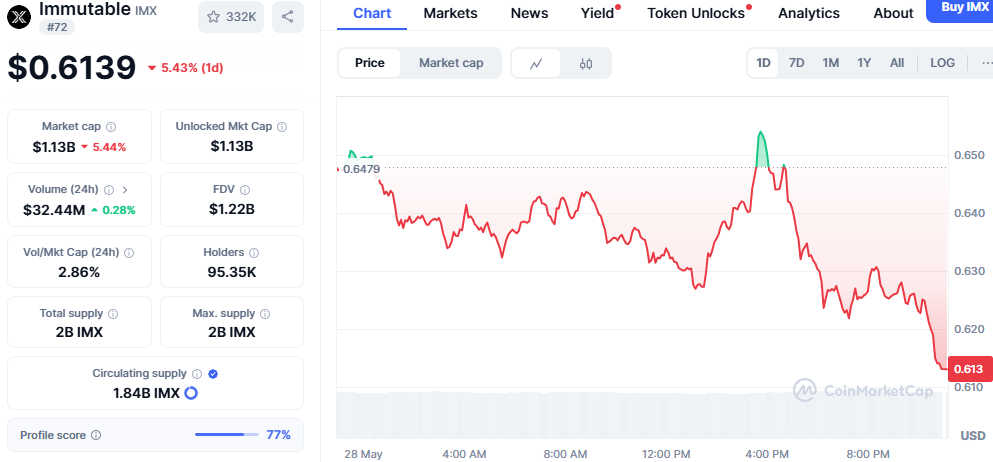Image resolution: width=993 pixels, height=462 pixels.
Task: Click the 0.6479 opening price label
Action: tap(361, 169)
